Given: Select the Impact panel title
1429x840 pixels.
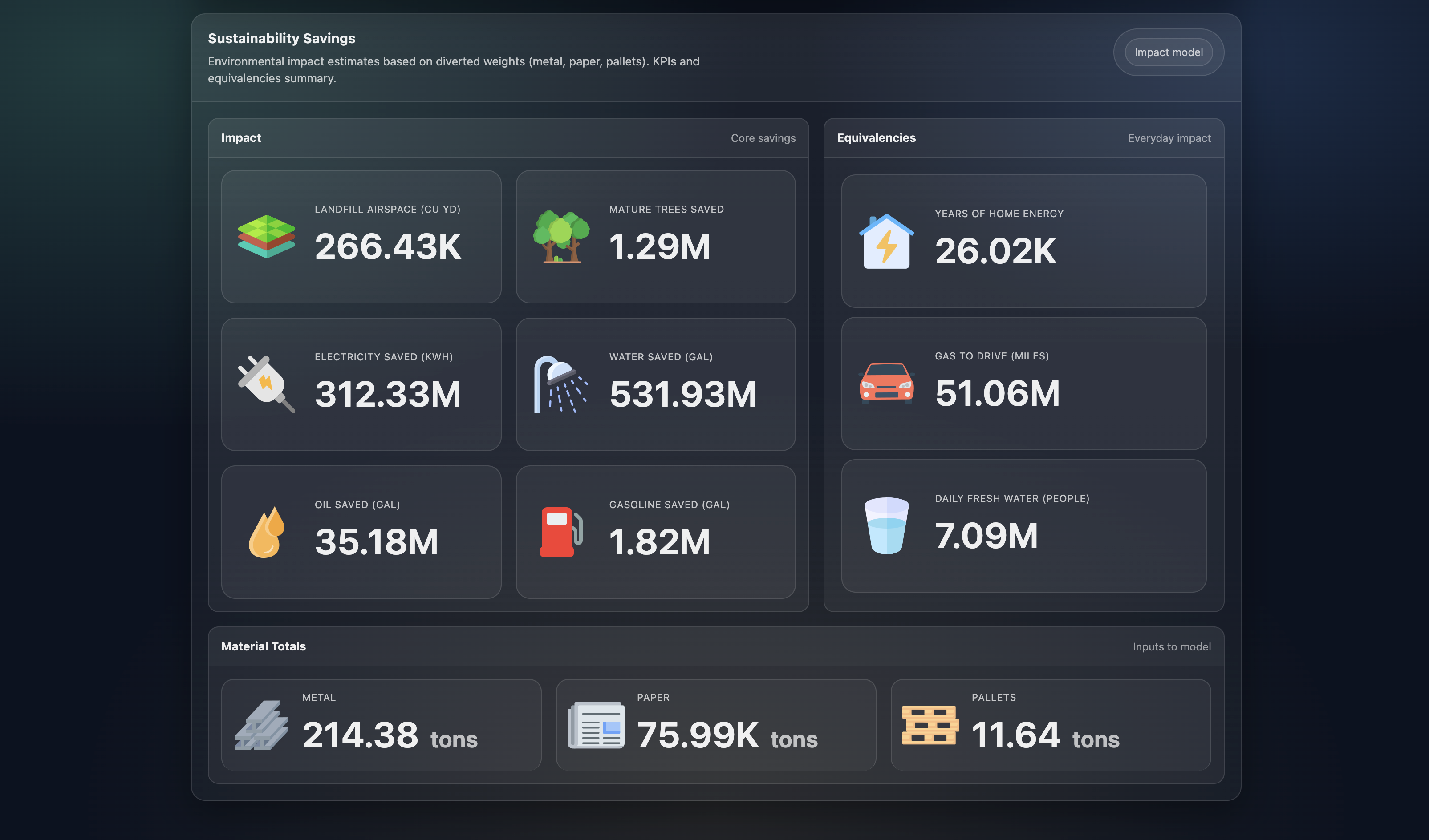Looking at the screenshot, I should point(241,138).
